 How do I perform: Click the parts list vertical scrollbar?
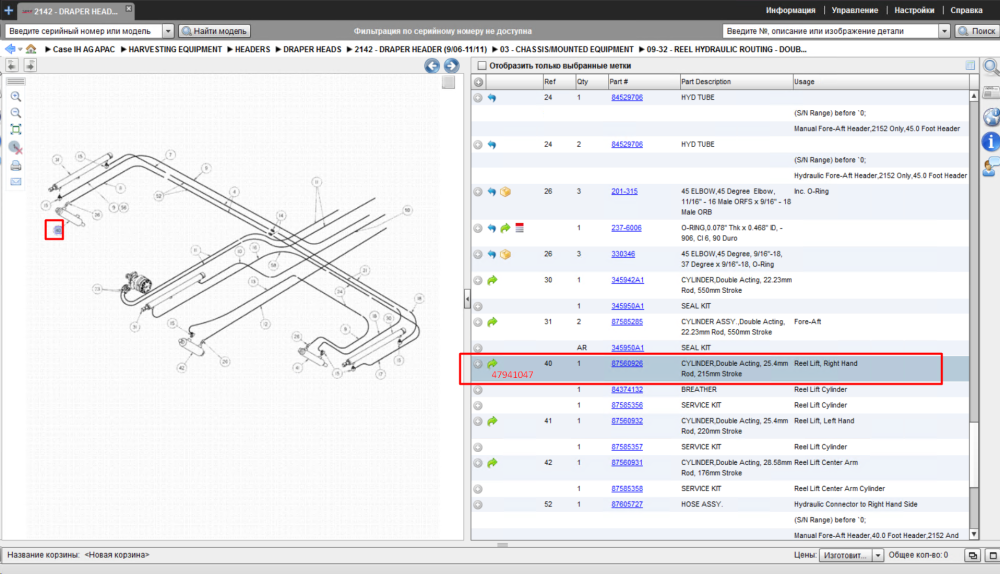(974, 315)
